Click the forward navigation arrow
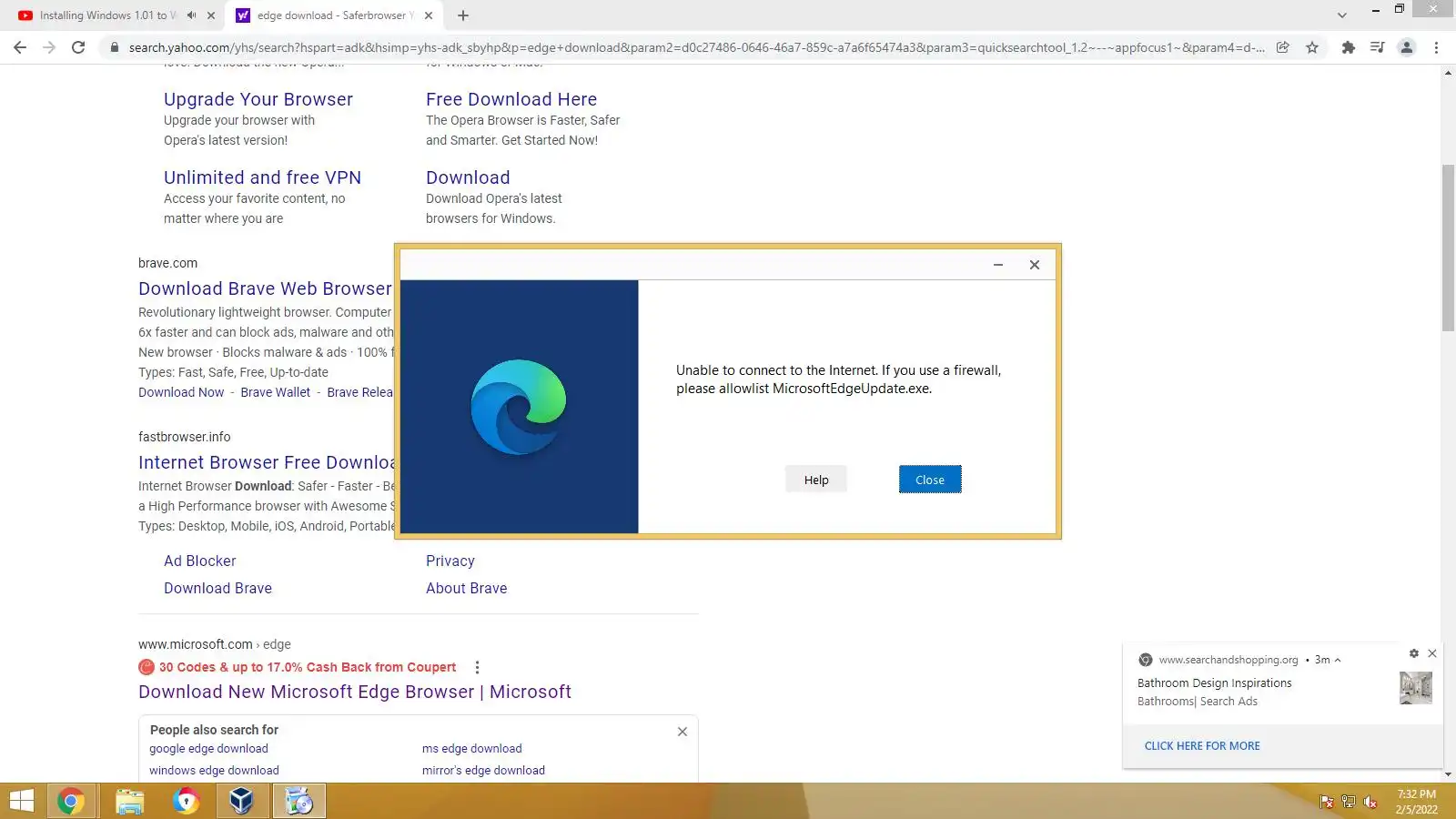The image size is (1456, 819). [49, 47]
